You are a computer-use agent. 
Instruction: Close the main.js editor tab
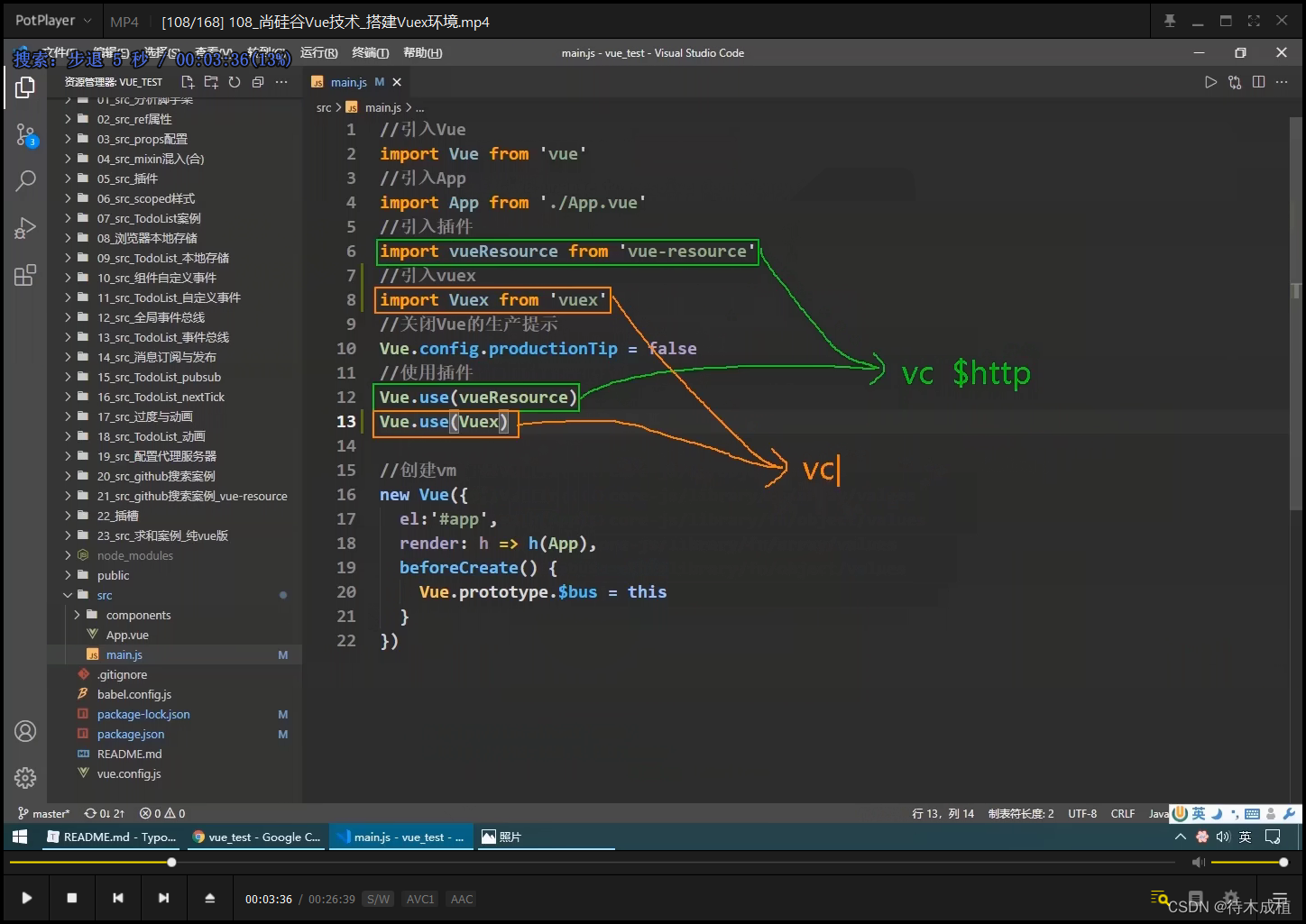397,82
